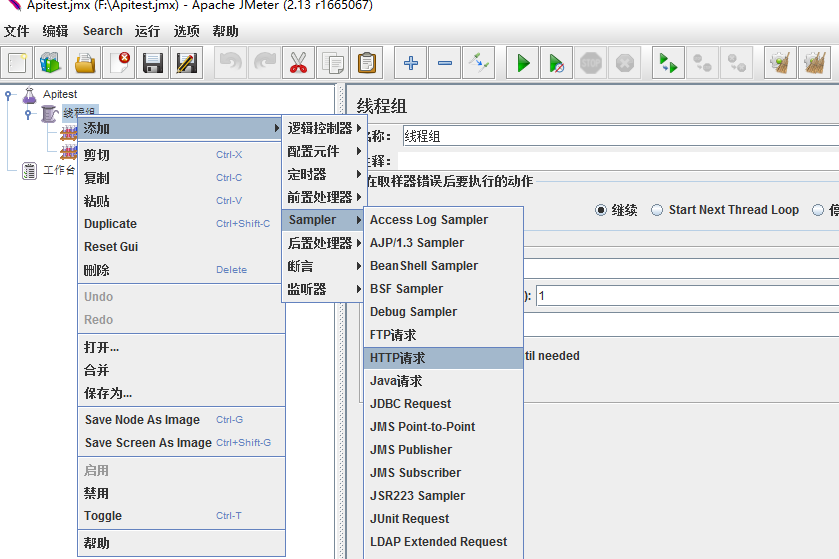Expand the 断言 submenu
This screenshot has height=559, width=839.
click(324, 266)
